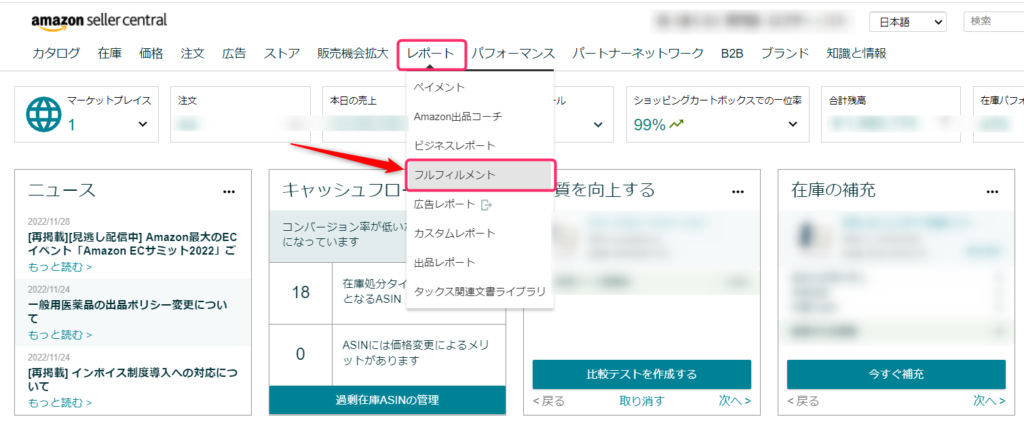Image resolution: width=1024 pixels, height=423 pixels.
Task: Open the カタログ menu
Action: tap(56, 54)
